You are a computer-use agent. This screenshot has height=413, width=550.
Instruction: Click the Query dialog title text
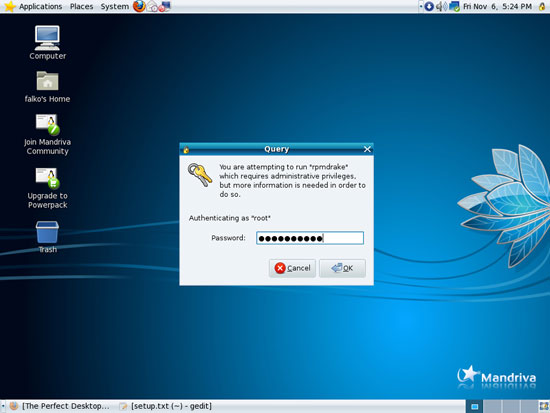pos(276,149)
